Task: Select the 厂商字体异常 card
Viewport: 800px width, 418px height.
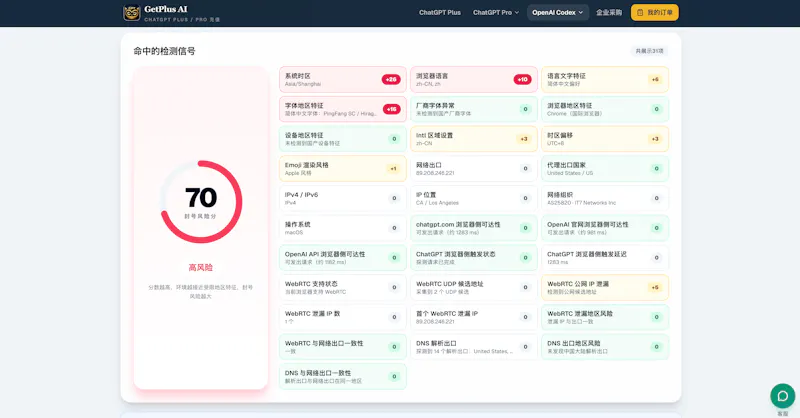Action: 474,109
